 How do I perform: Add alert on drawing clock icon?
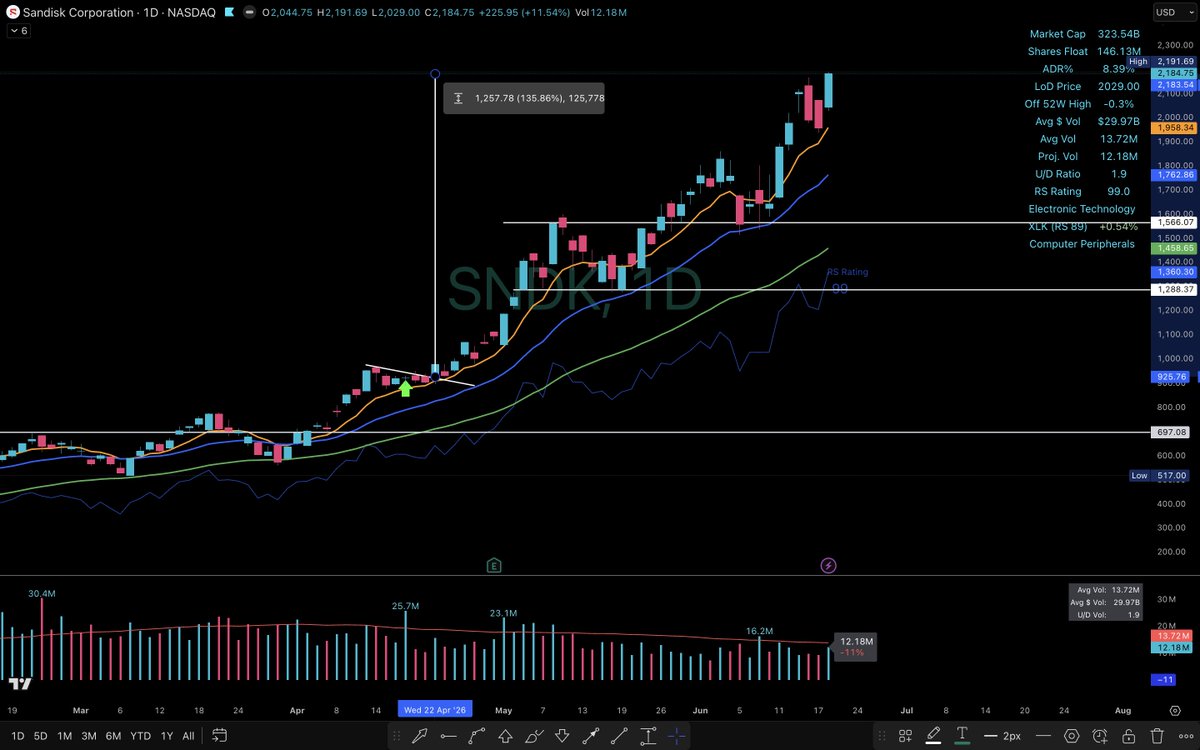(x=1099, y=736)
